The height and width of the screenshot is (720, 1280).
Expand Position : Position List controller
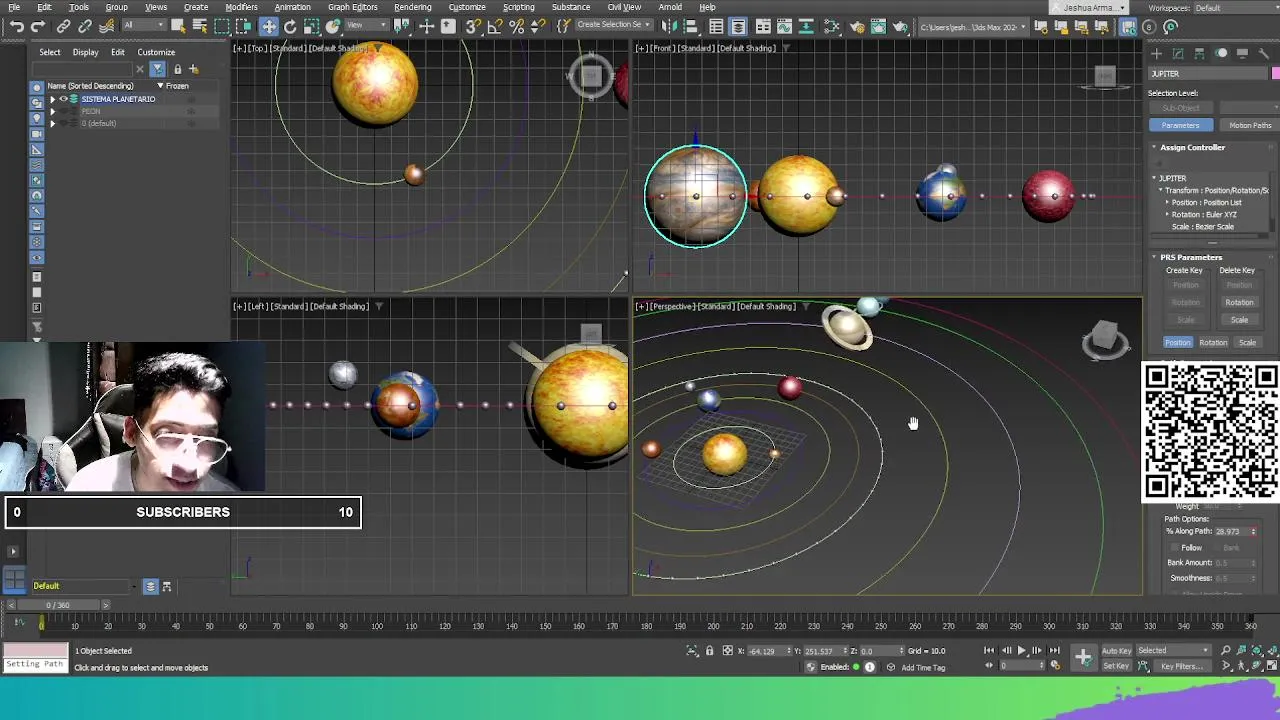click(1167, 202)
